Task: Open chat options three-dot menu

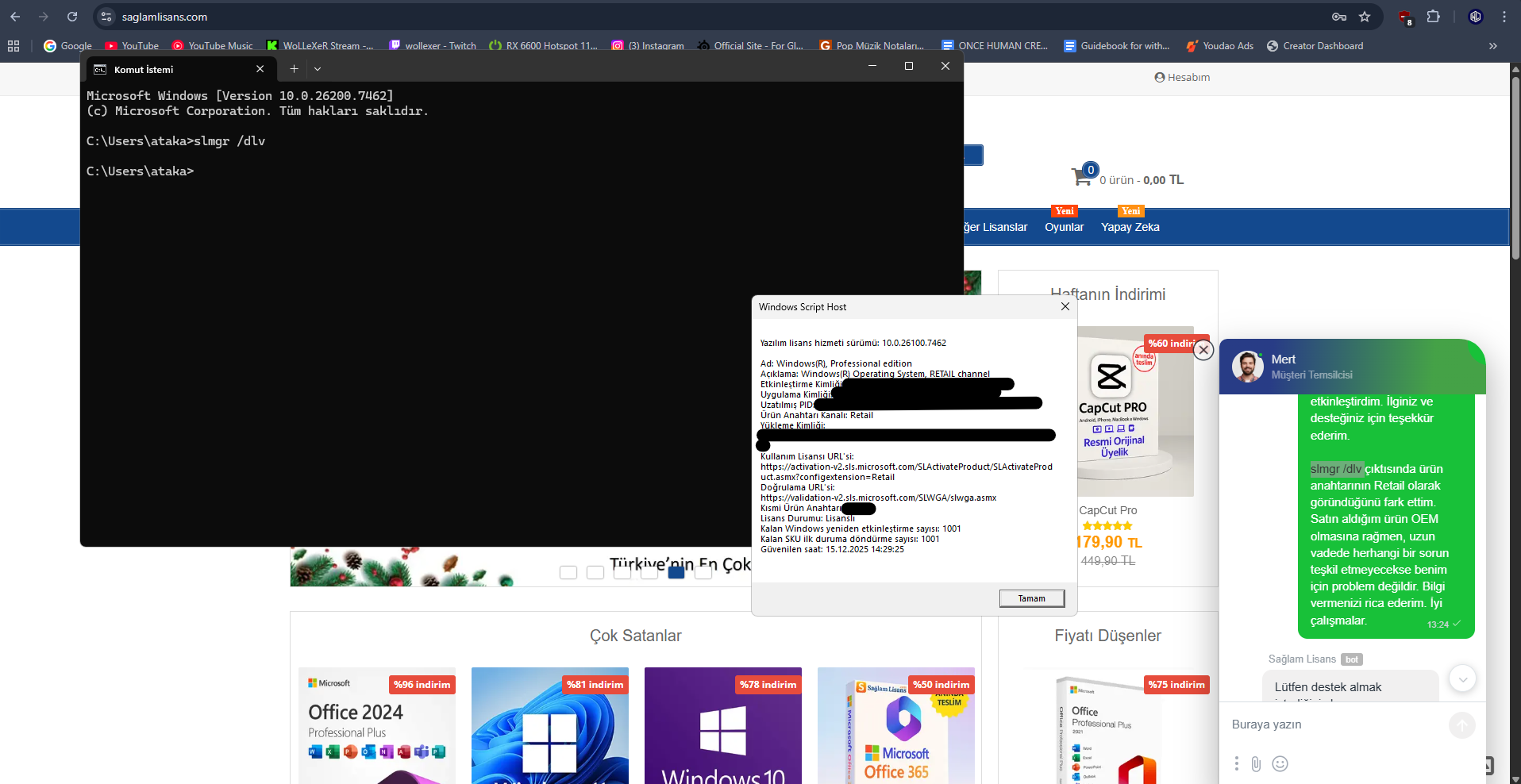Action: pos(1236,763)
